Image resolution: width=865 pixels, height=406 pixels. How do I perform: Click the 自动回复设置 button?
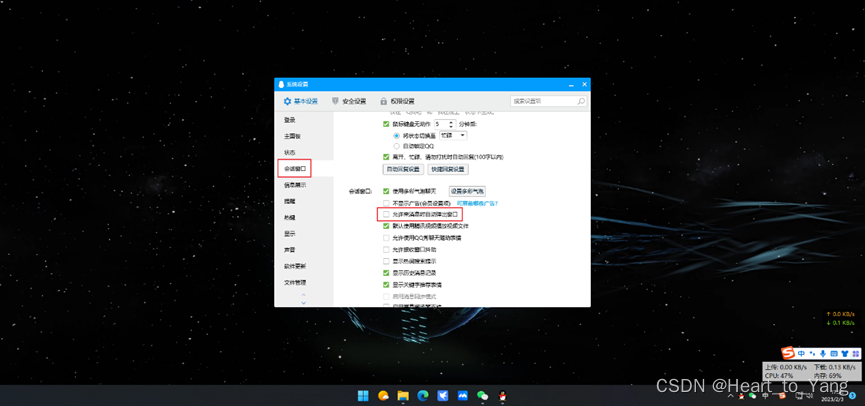pyautogui.click(x=403, y=169)
